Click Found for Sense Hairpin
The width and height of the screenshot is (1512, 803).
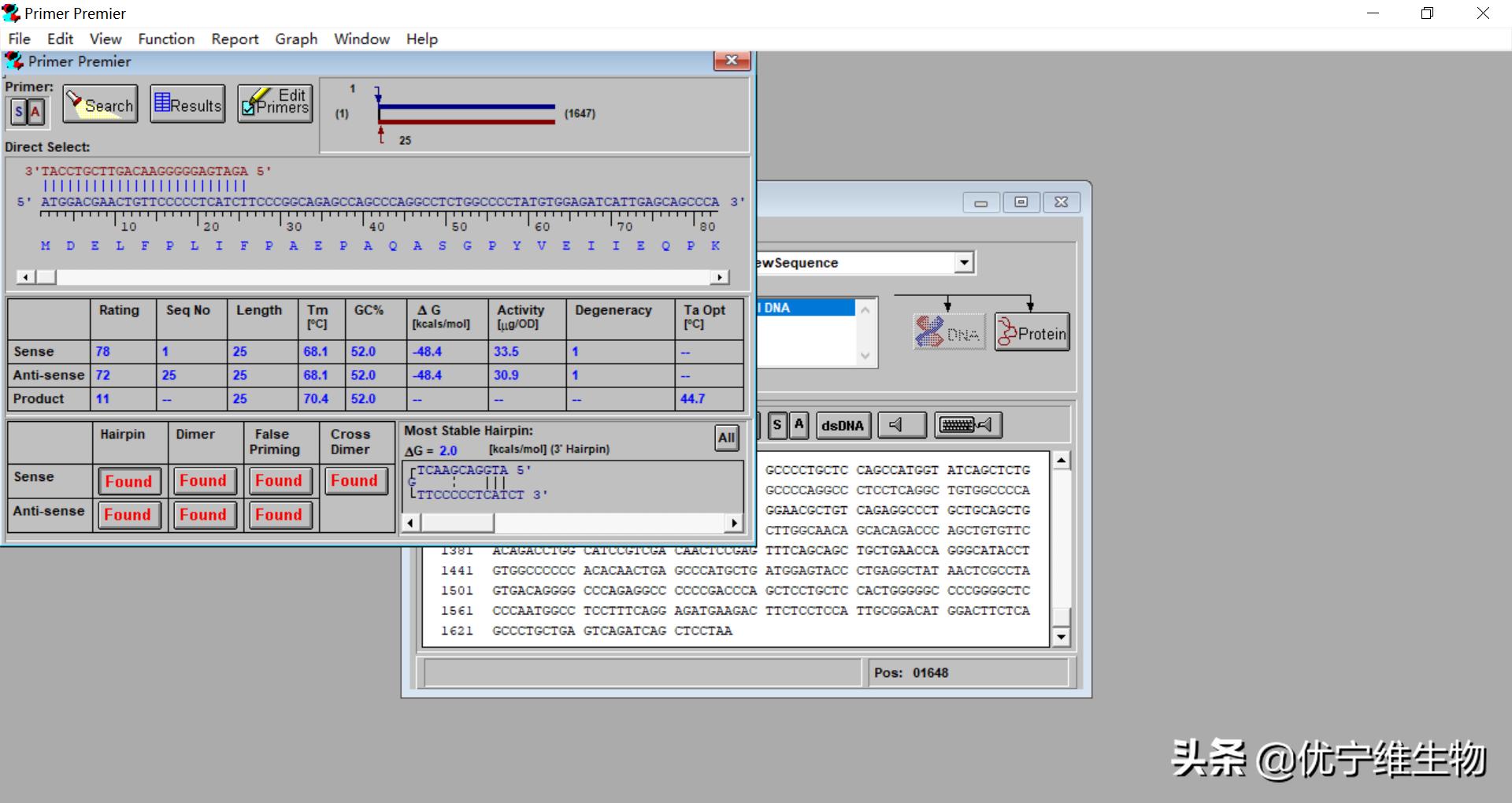[128, 481]
